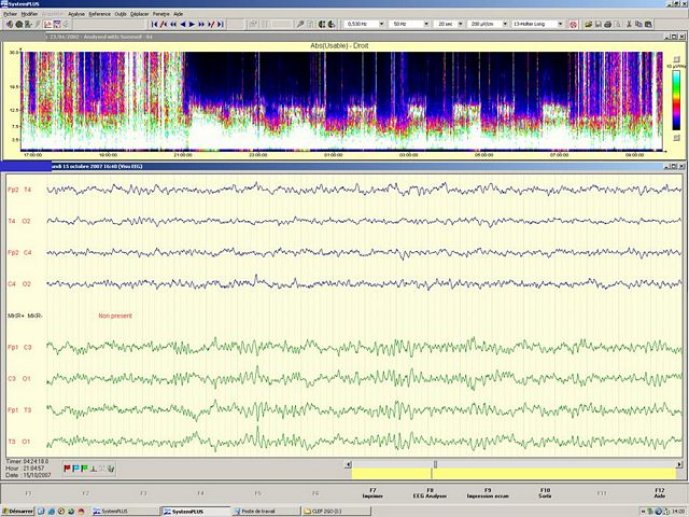Click the left arrow of the recording scrollbar
689x517 pixels.
[348, 464]
